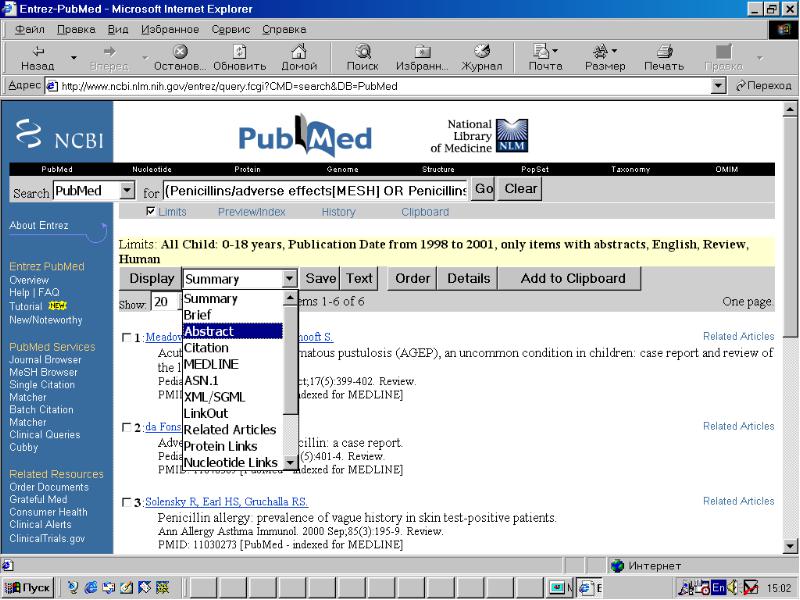Select MEDLINE in the display format list
800x600 pixels.
(x=233, y=364)
